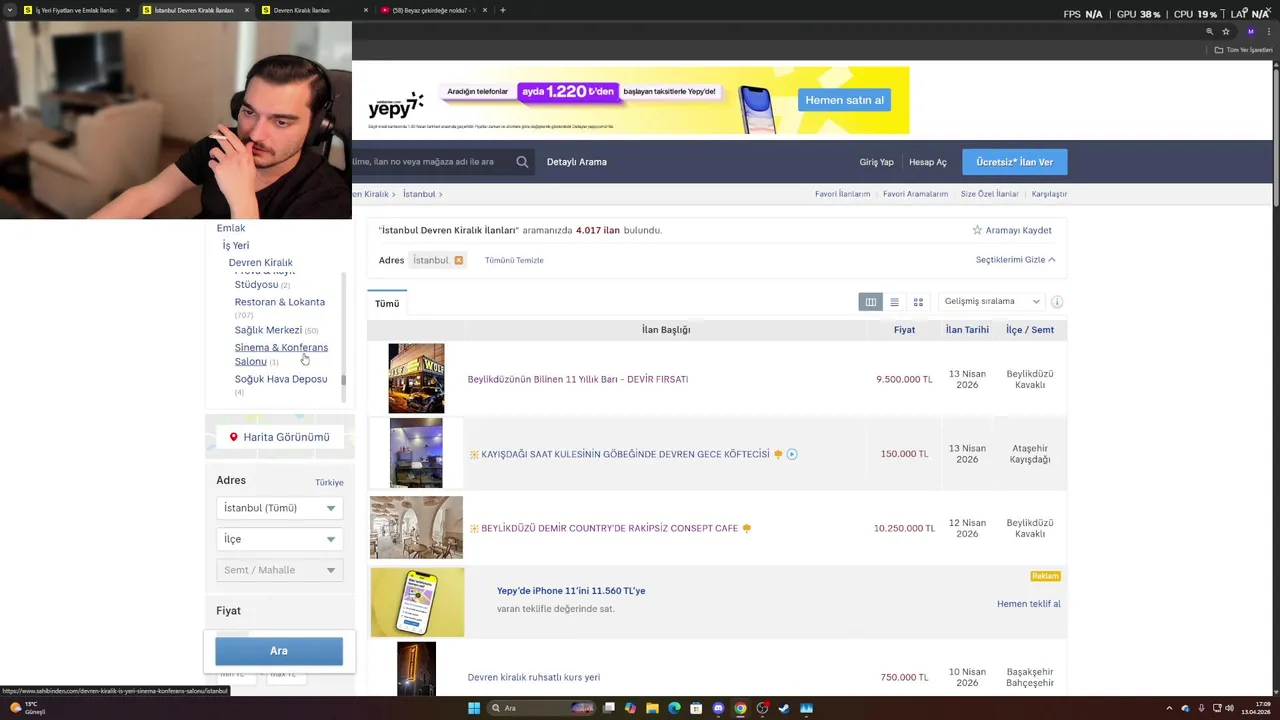The width and height of the screenshot is (1280, 720).
Task: Click Ücretsiz İlan Ver button
Action: pyautogui.click(x=1015, y=162)
